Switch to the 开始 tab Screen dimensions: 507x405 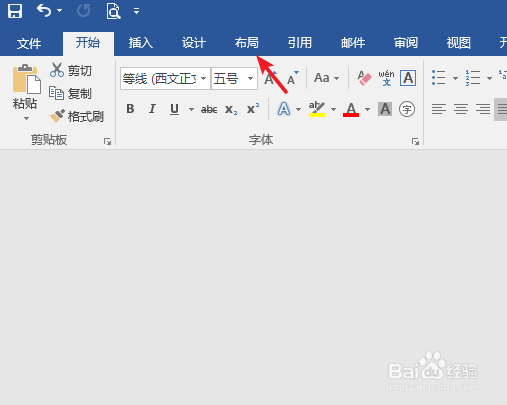(x=88, y=43)
